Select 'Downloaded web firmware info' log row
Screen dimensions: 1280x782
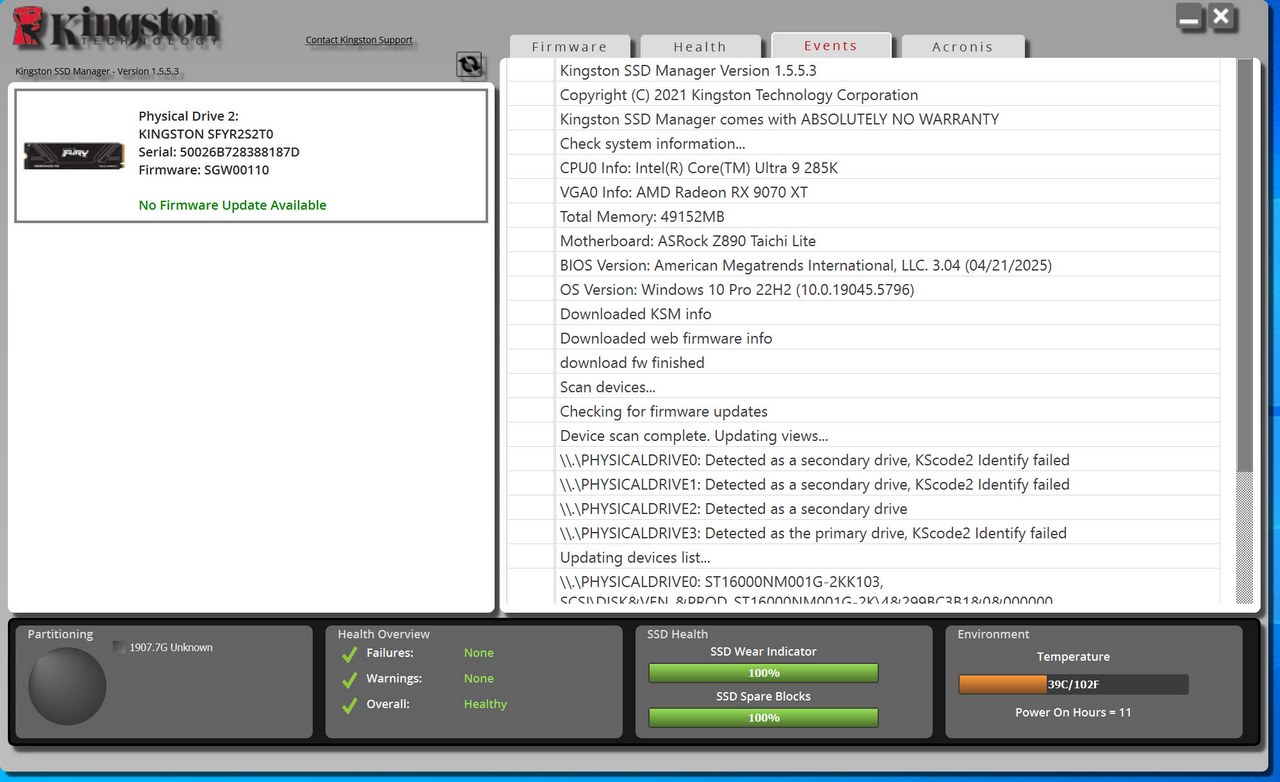(x=863, y=338)
